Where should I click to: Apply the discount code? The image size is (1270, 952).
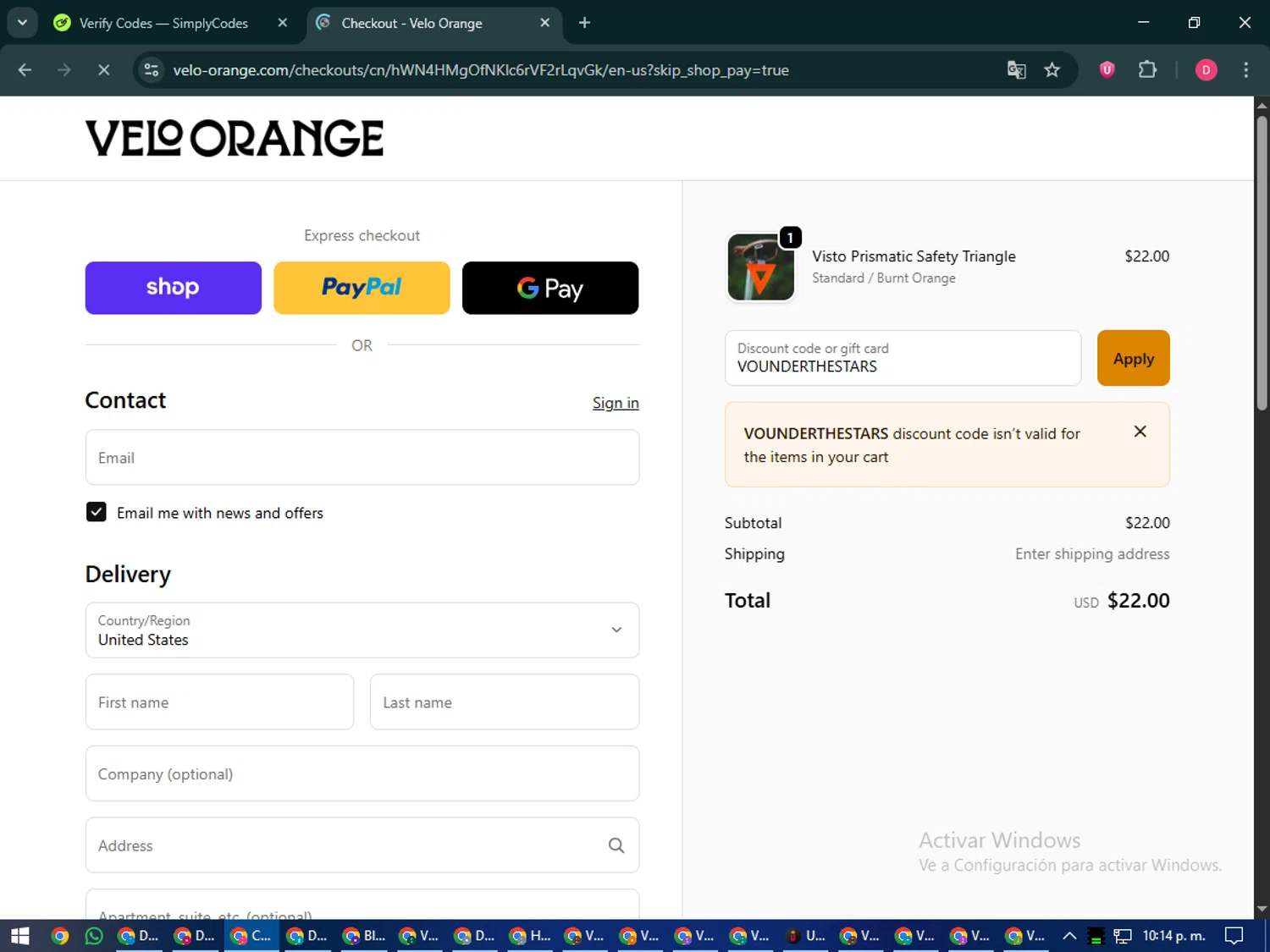[x=1133, y=358]
